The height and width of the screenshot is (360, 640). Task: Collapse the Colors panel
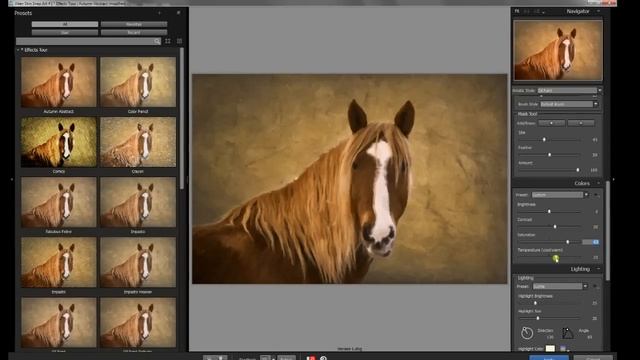599,183
